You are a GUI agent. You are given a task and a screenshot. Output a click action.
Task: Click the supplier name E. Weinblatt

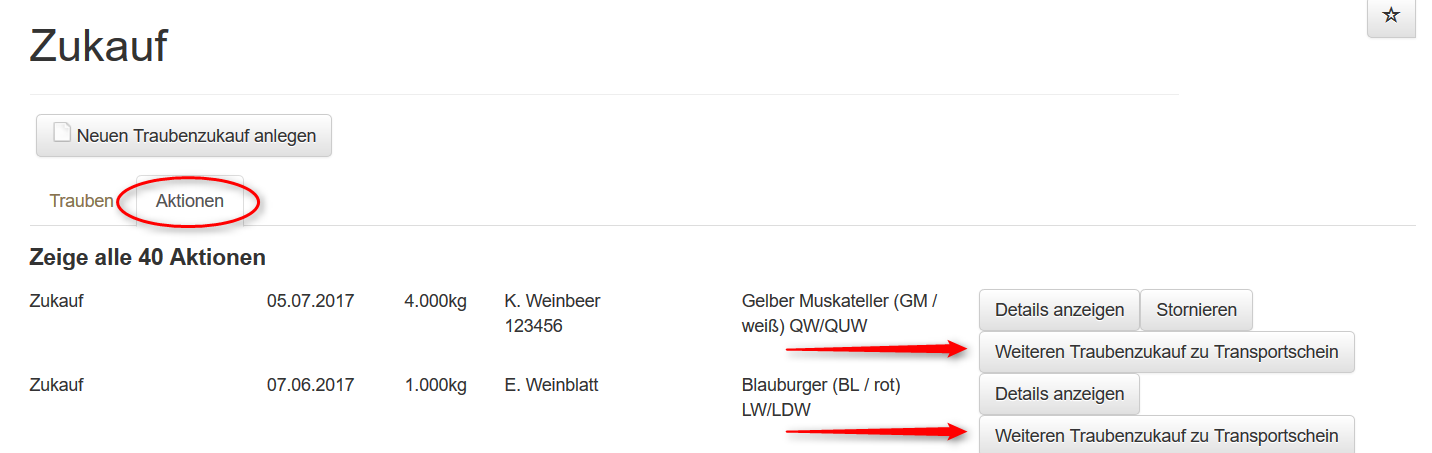point(551,385)
